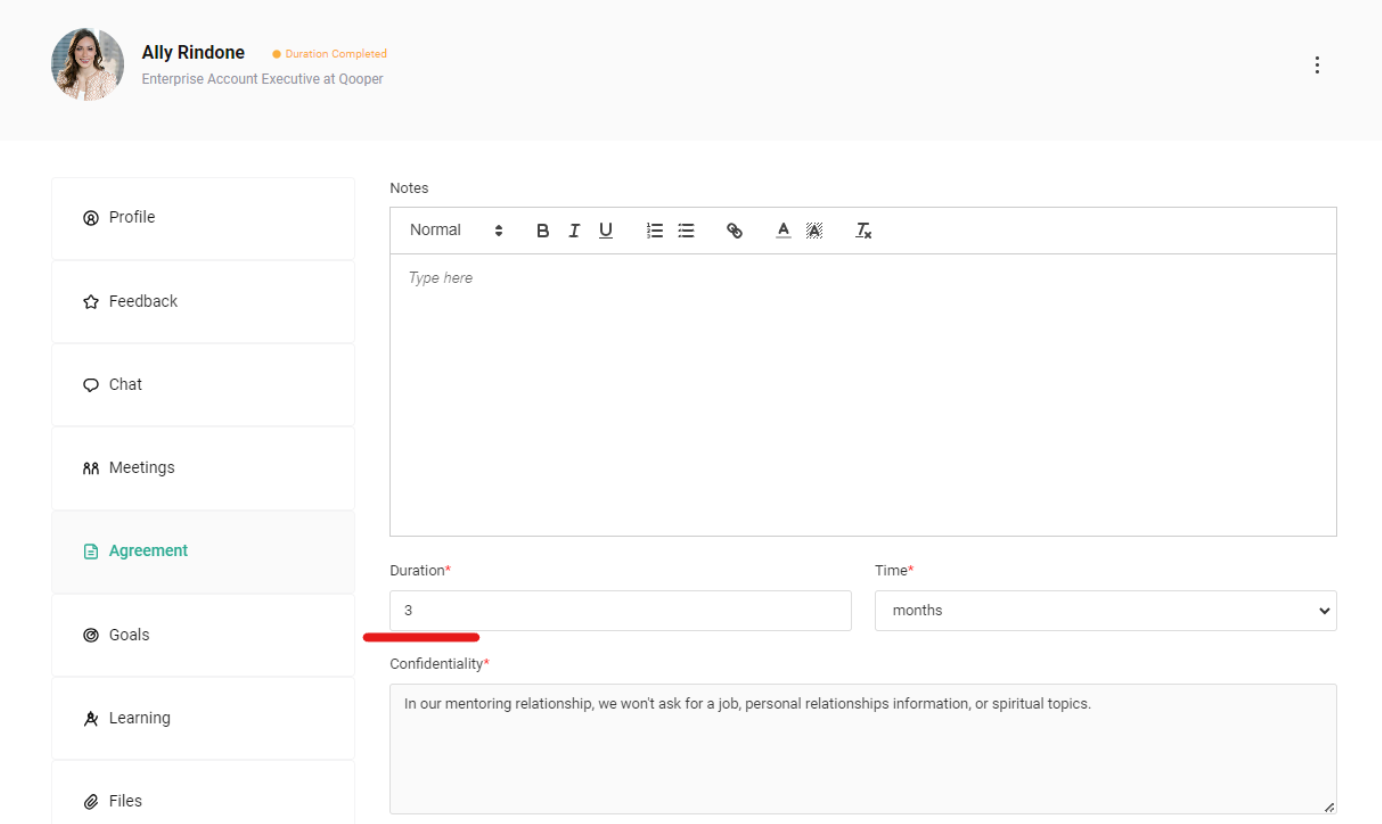Open the three-dot options menu
The width and height of the screenshot is (1382, 824).
coord(1317,65)
